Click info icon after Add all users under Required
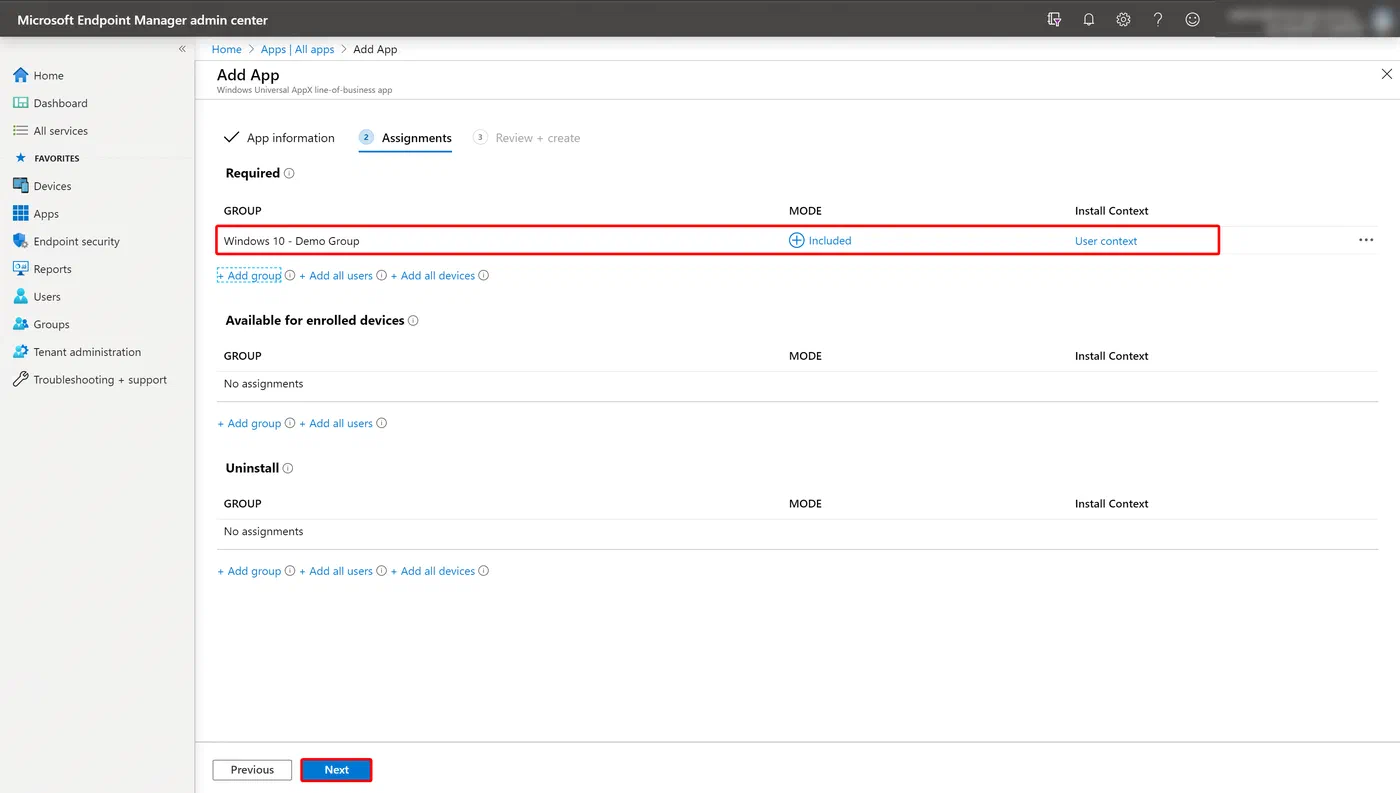This screenshot has height=793, width=1400. (x=381, y=276)
